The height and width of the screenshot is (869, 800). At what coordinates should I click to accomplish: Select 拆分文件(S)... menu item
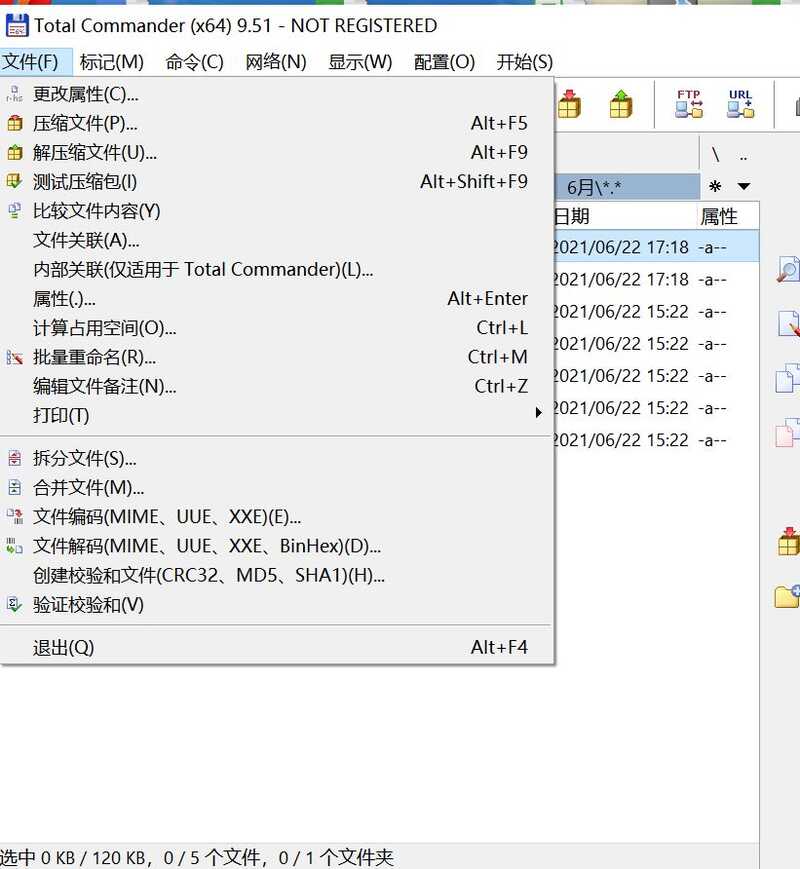coord(276,458)
